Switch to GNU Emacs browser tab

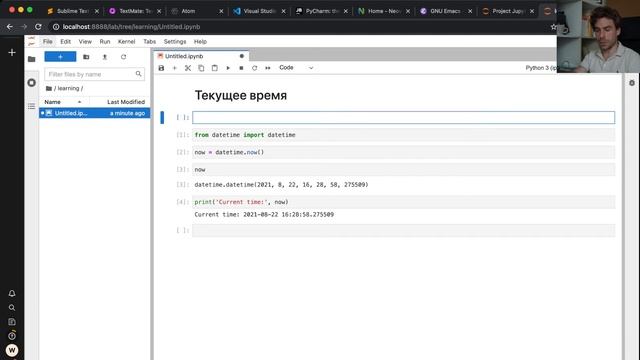(446, 11)
